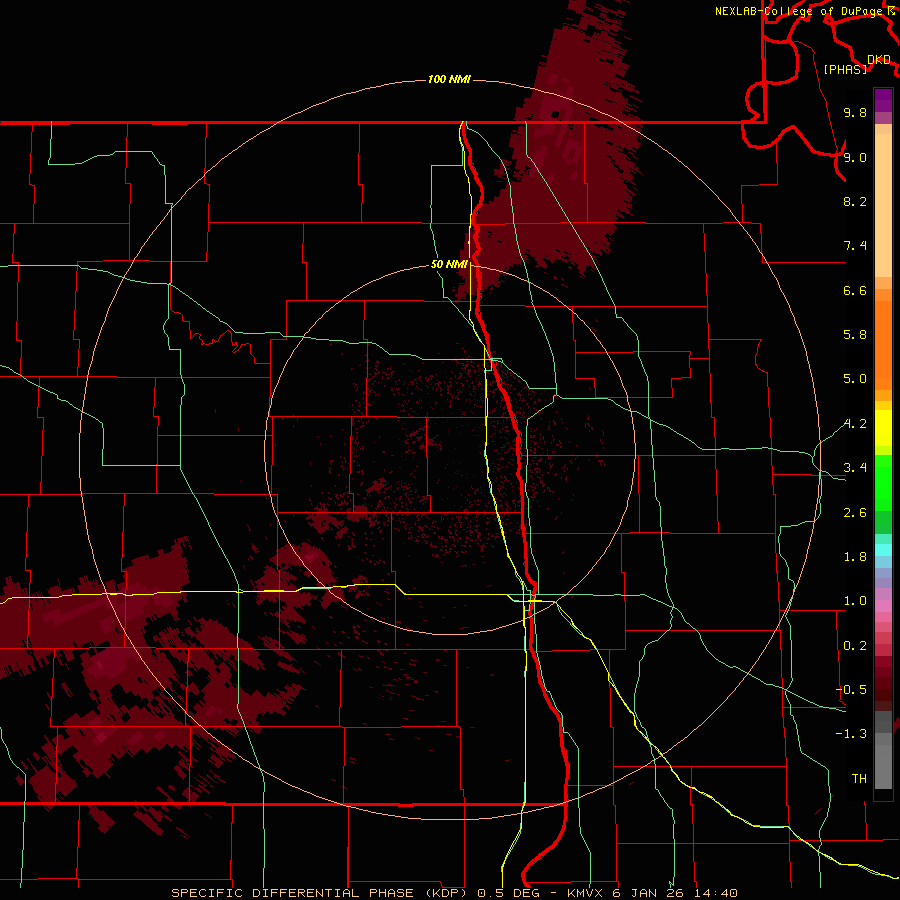Viewport: 900px width, 900px height.
Task: Pick the light peach segment of color bar
Action: click(883, 205)
